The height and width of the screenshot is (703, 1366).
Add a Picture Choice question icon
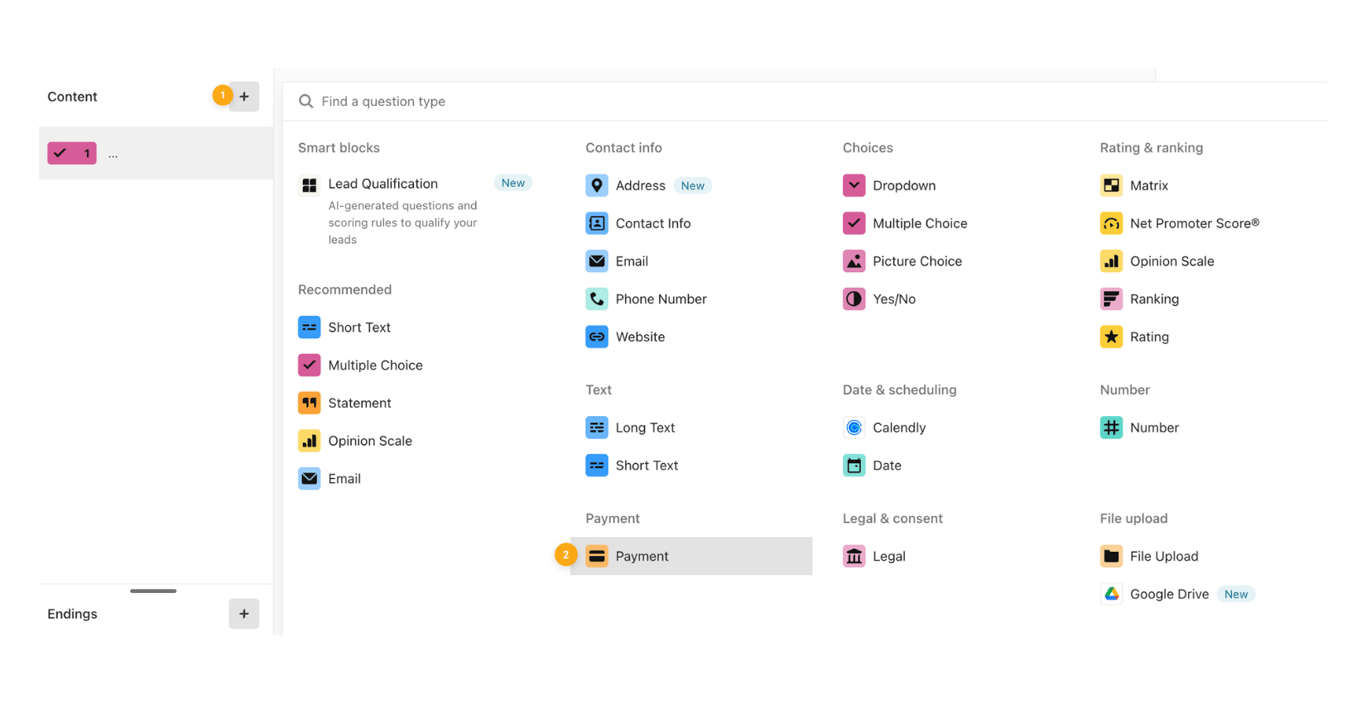(854, 261)
